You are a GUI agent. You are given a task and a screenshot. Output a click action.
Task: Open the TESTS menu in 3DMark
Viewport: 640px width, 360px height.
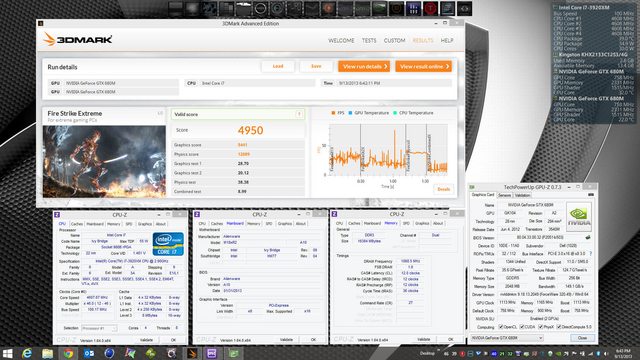tap(369, 40)
